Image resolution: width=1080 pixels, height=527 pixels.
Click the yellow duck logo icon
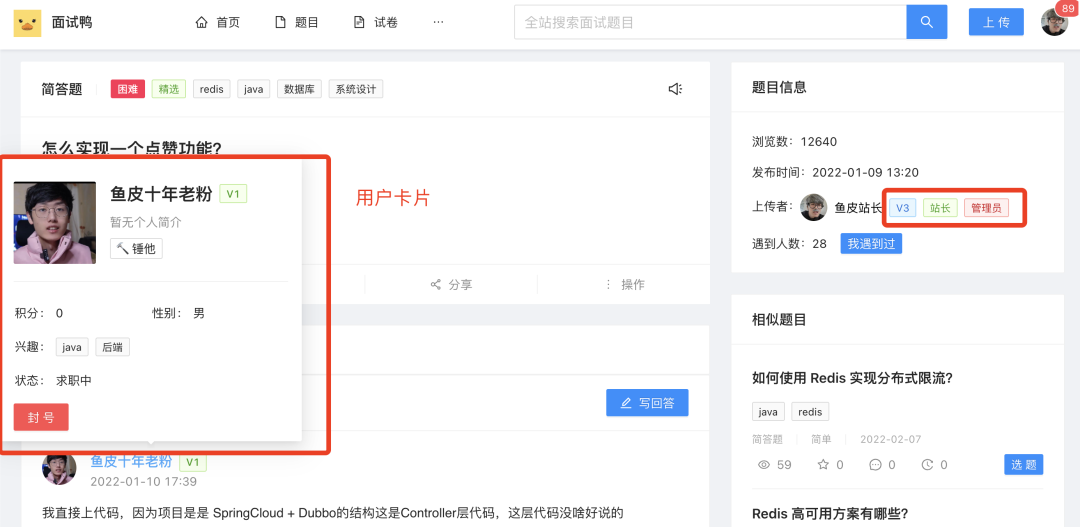pyautogui.click(x=27, y=22)
